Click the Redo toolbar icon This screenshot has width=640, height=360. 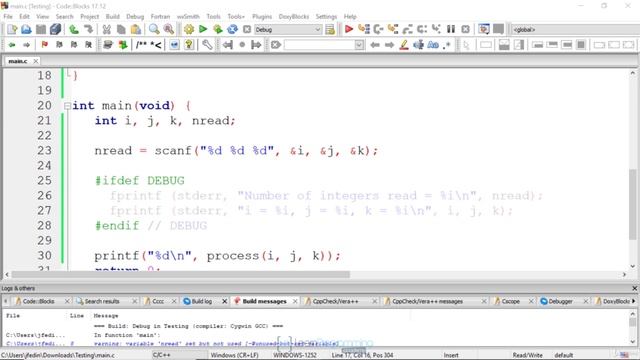tap(88, 29)
